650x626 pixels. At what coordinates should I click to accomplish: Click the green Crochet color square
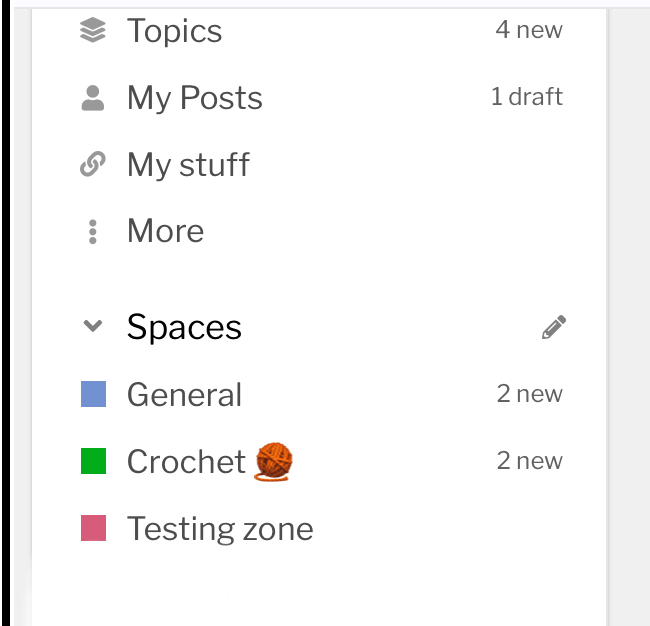pyautogui.click(x=93, y=461)
